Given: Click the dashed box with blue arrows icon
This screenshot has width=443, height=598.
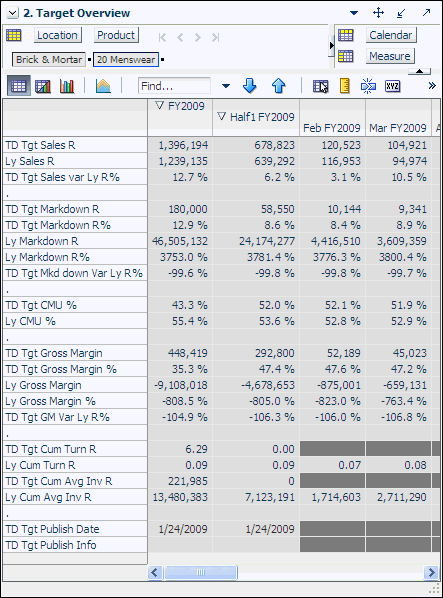Looking at the screenshot, I should [x=368, y=86].
